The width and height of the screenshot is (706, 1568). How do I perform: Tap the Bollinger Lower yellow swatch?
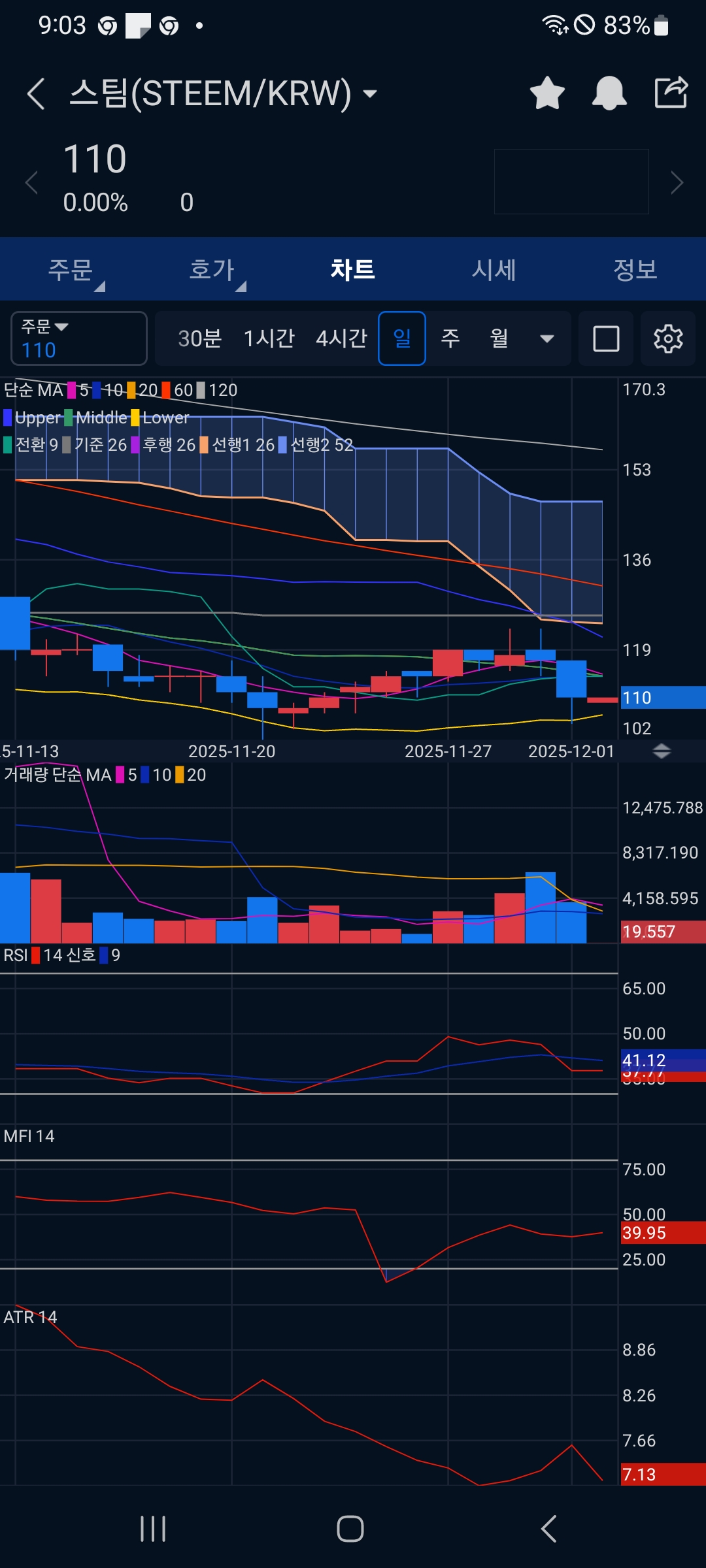click(135, 417)
